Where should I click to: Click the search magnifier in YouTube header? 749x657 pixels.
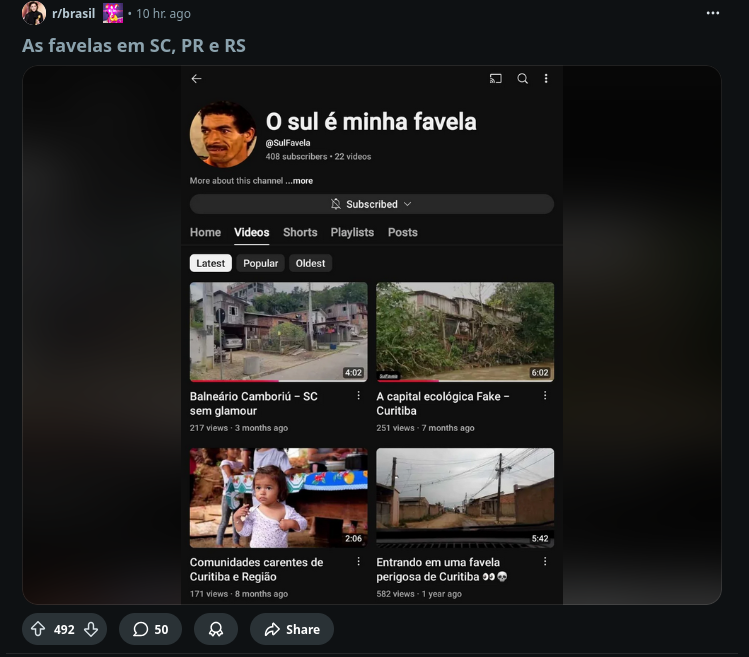[x=523, y=78]
